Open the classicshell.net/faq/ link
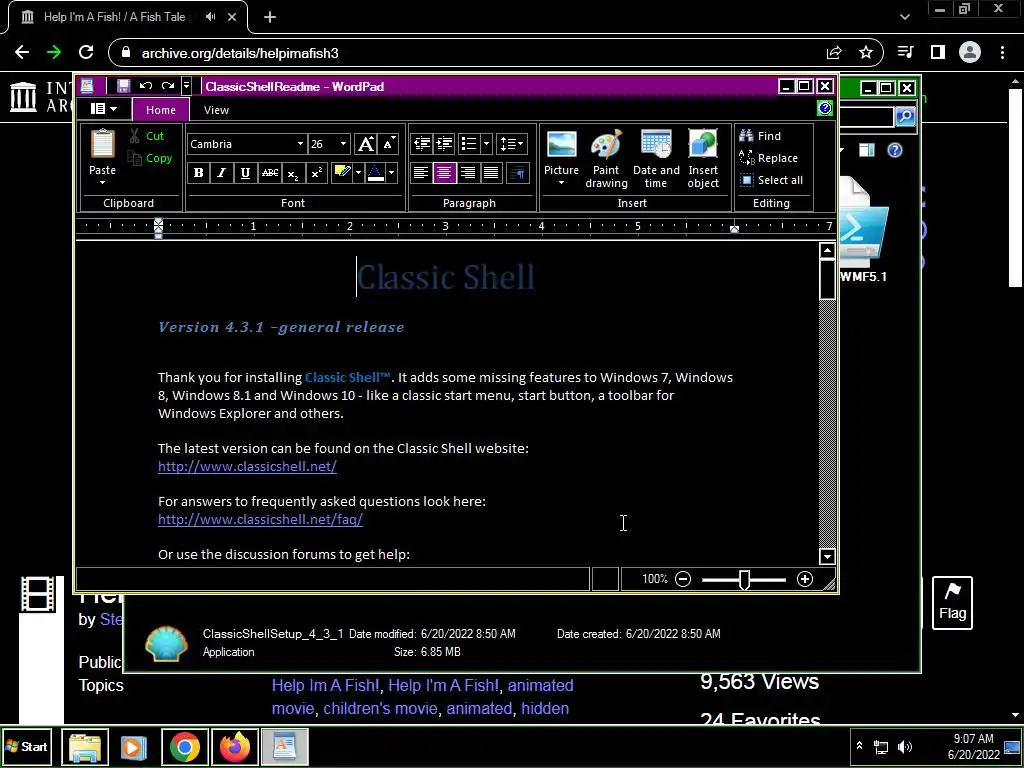Screen dimensions: 1024x768 261,519
